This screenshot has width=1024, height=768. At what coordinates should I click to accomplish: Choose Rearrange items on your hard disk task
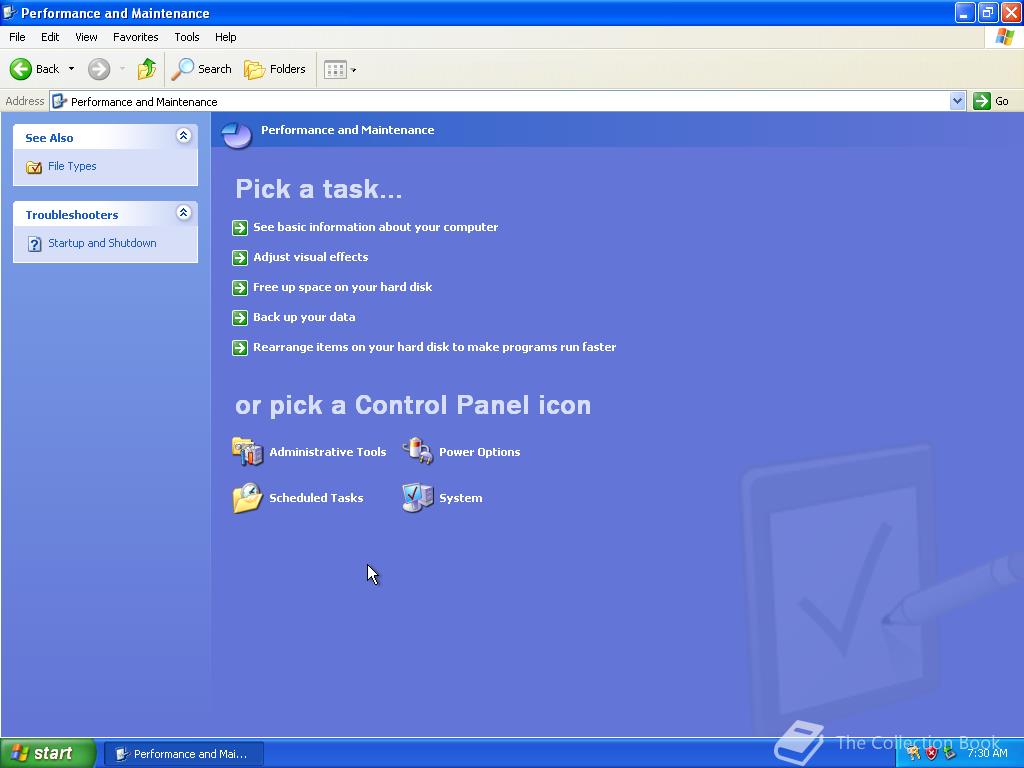click(x=435, y=347)
